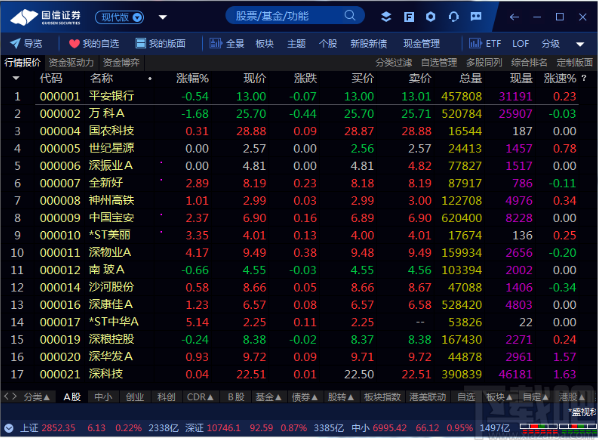The image size is (598, 440).
Task: Click the back arrow icon
Action: (x=514, y=17)
